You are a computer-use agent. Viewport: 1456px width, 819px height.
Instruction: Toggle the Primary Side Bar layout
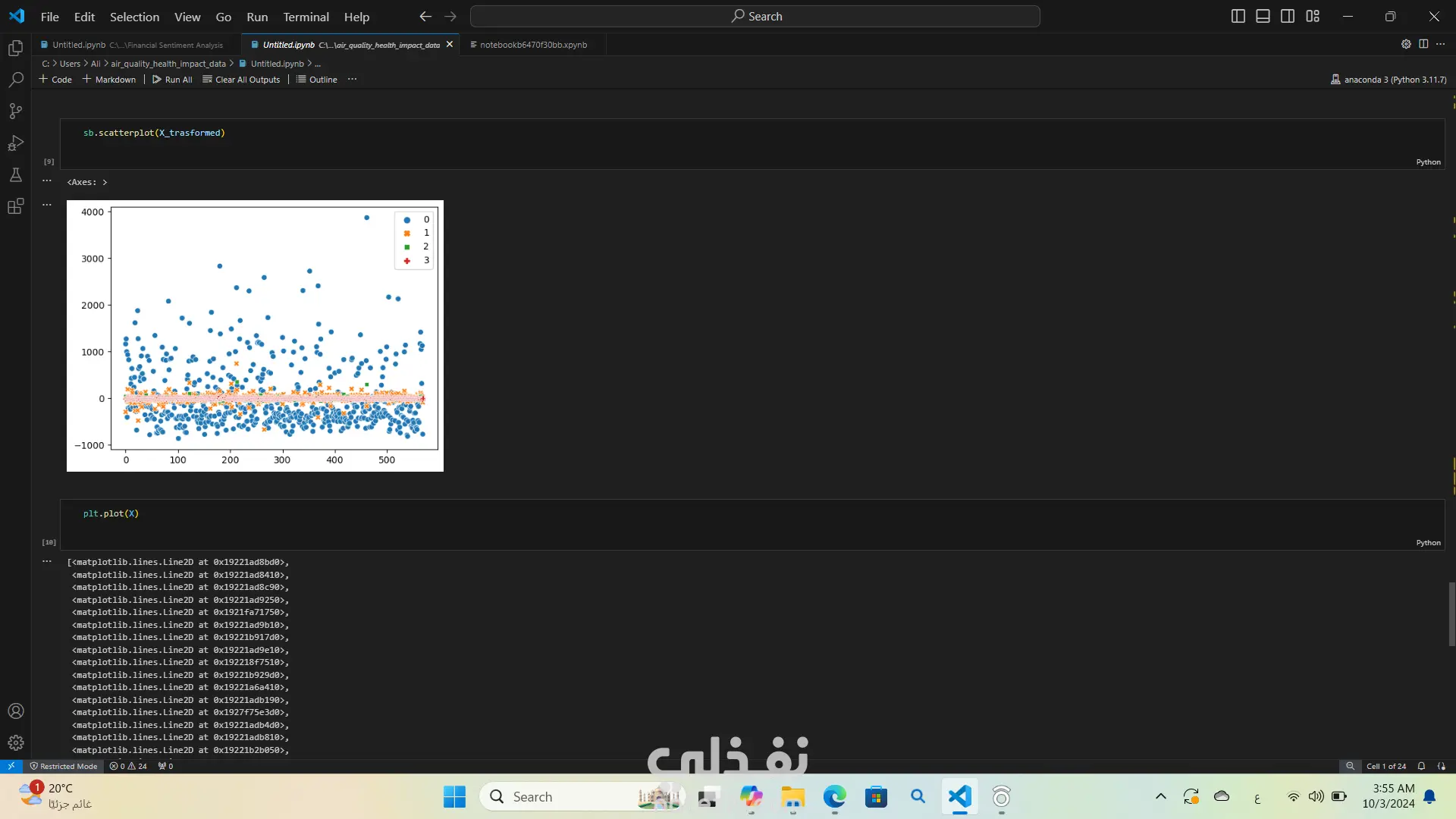point(1238,16)
